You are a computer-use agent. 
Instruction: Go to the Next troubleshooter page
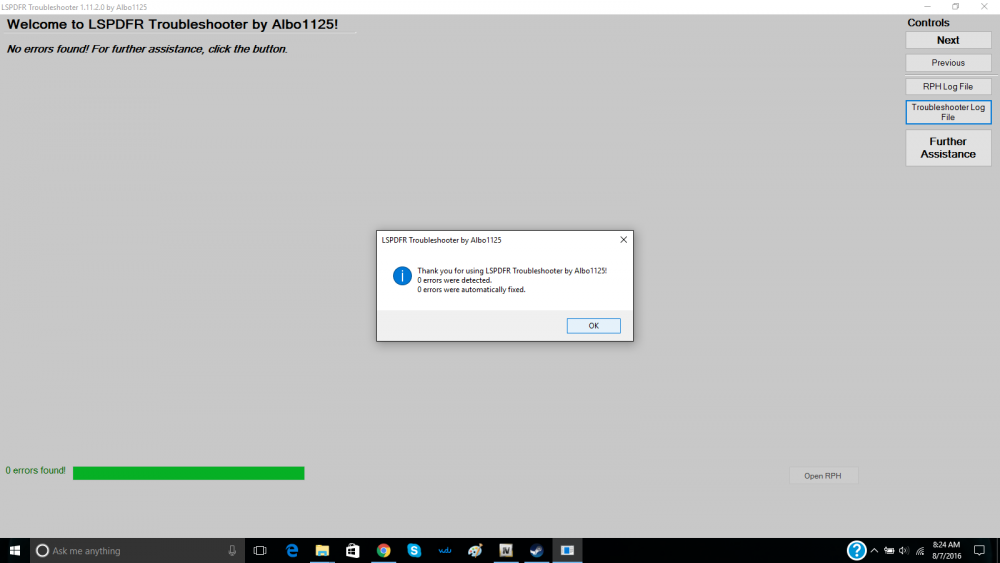[948, 40]
